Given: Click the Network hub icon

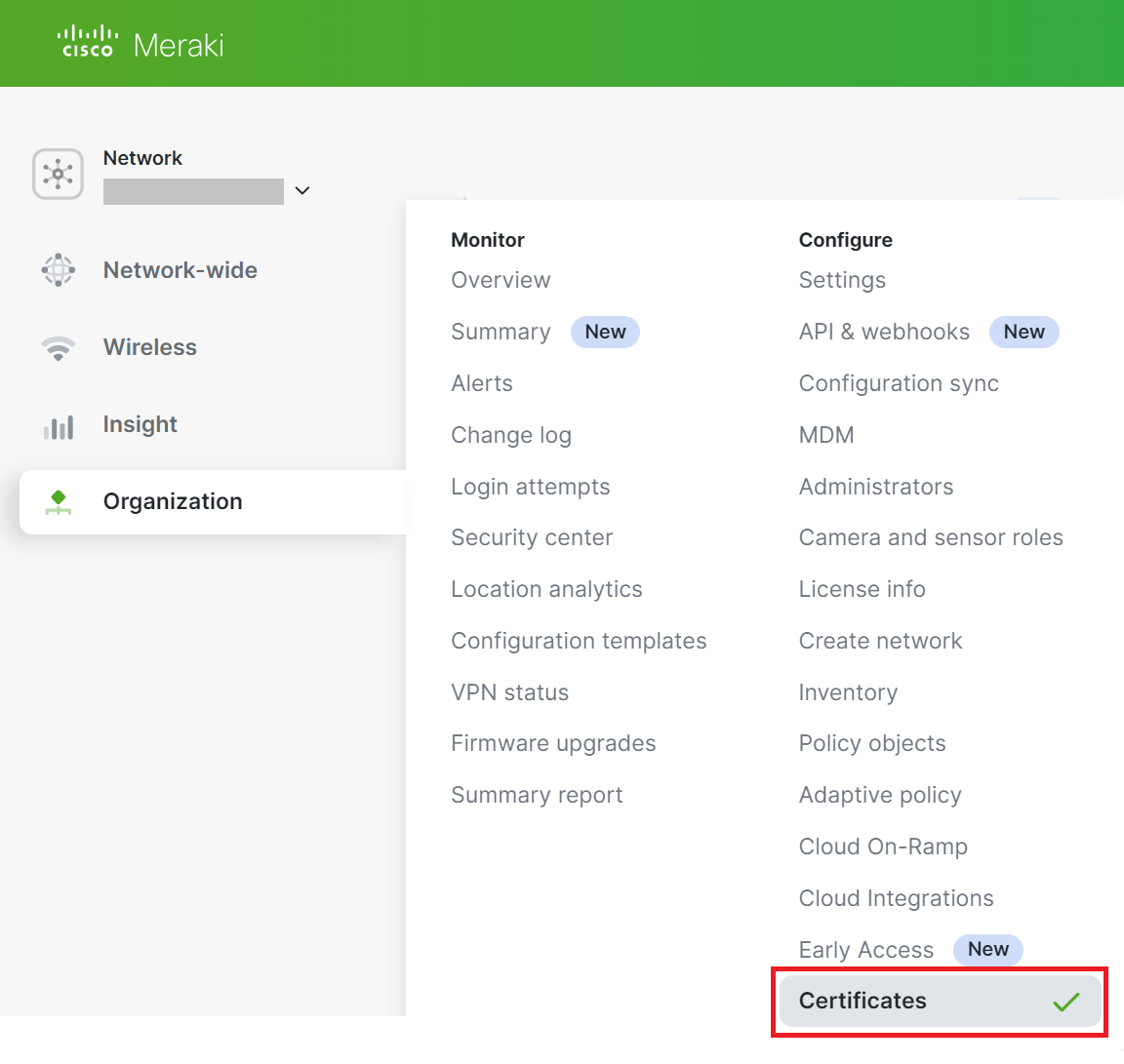Looking at the screenshot, I should [58, 175].
